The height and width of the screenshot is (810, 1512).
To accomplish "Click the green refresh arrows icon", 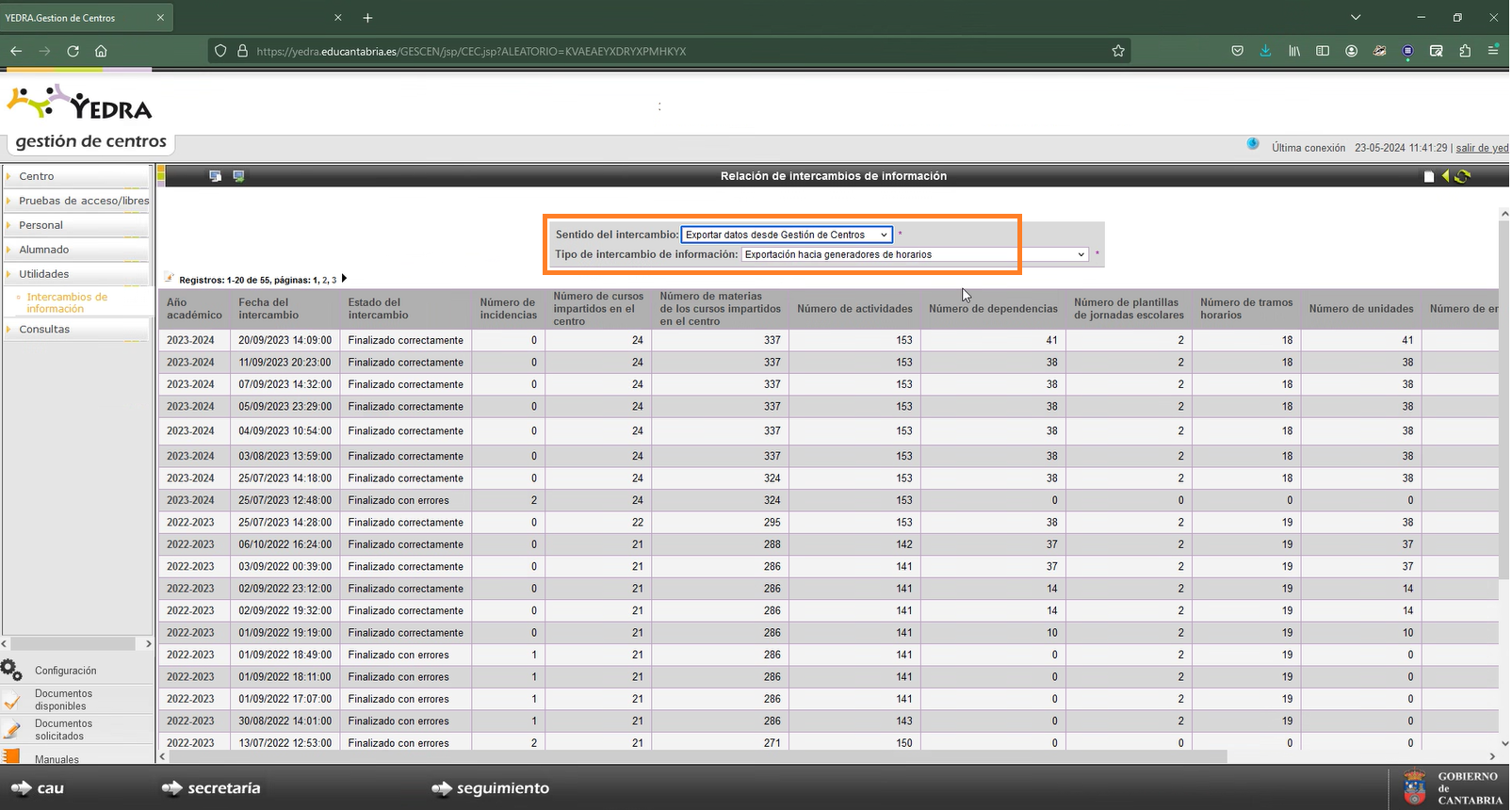I will coord(1462,176).
